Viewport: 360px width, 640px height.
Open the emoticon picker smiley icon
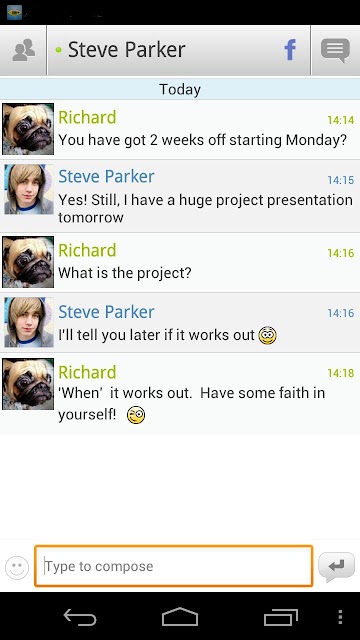(x=17, y=567)
